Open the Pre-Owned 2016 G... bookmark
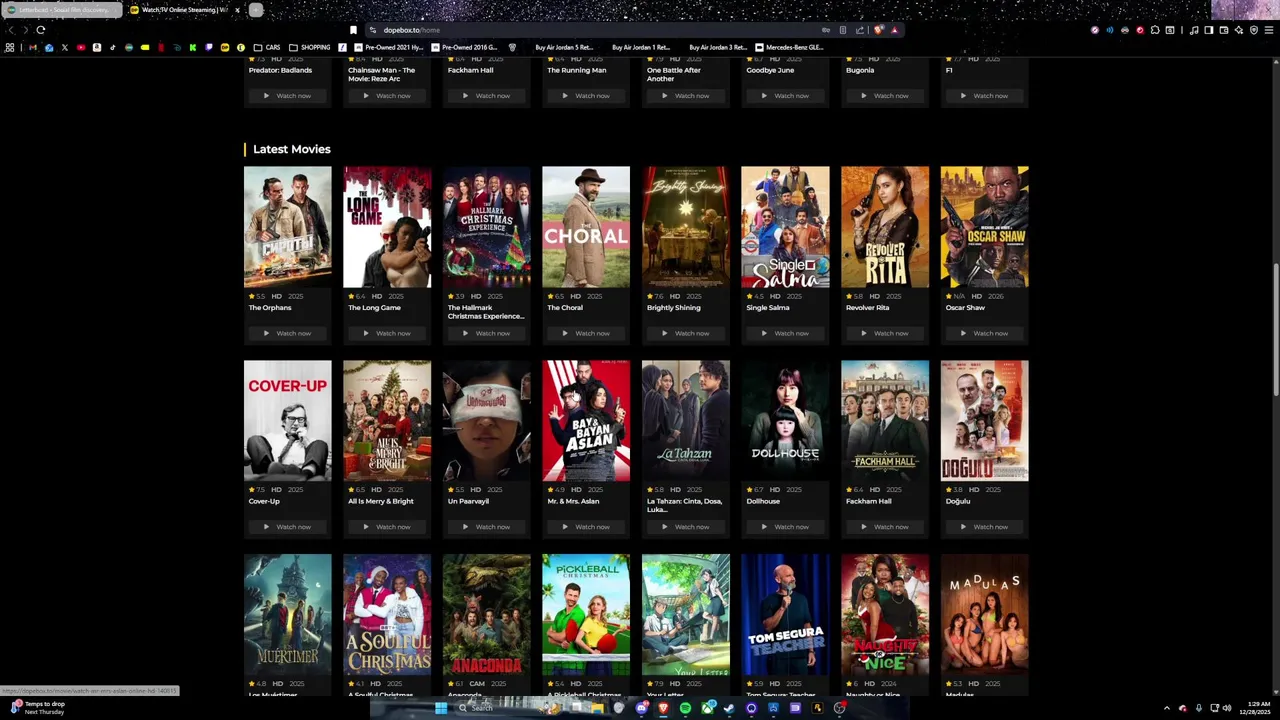 coord(464,47)
